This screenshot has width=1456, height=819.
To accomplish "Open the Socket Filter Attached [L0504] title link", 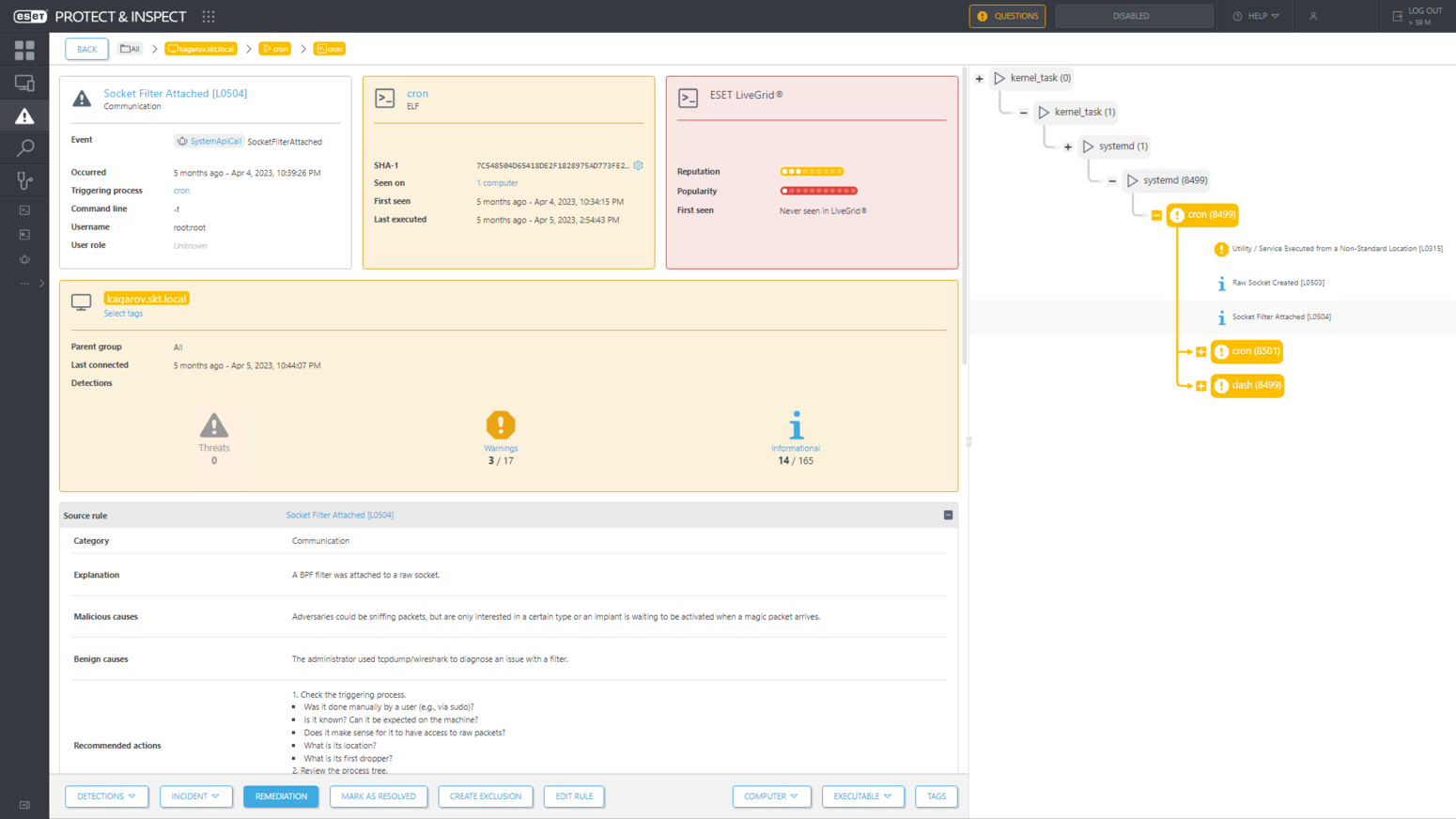I will click(x=176, y=93).
